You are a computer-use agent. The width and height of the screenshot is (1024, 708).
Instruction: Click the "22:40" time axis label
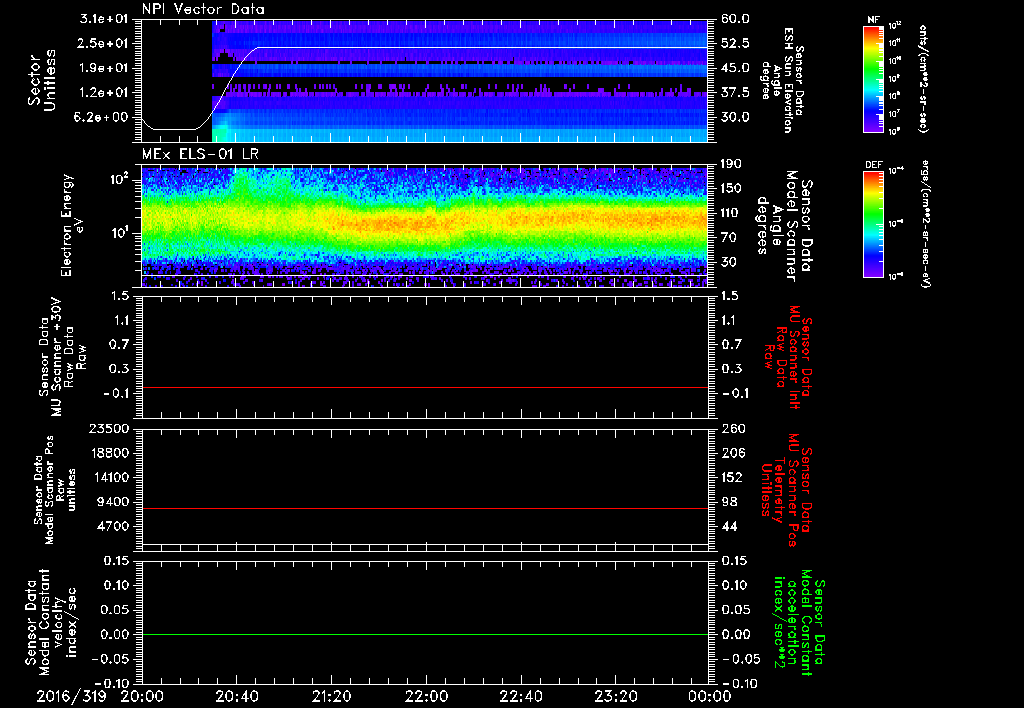[520, 697]
